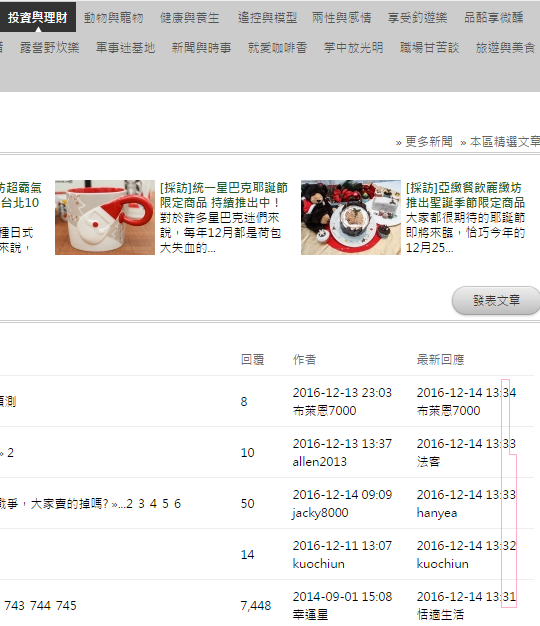Open page 743 of the 7,448-reply thread

(14, 606)
